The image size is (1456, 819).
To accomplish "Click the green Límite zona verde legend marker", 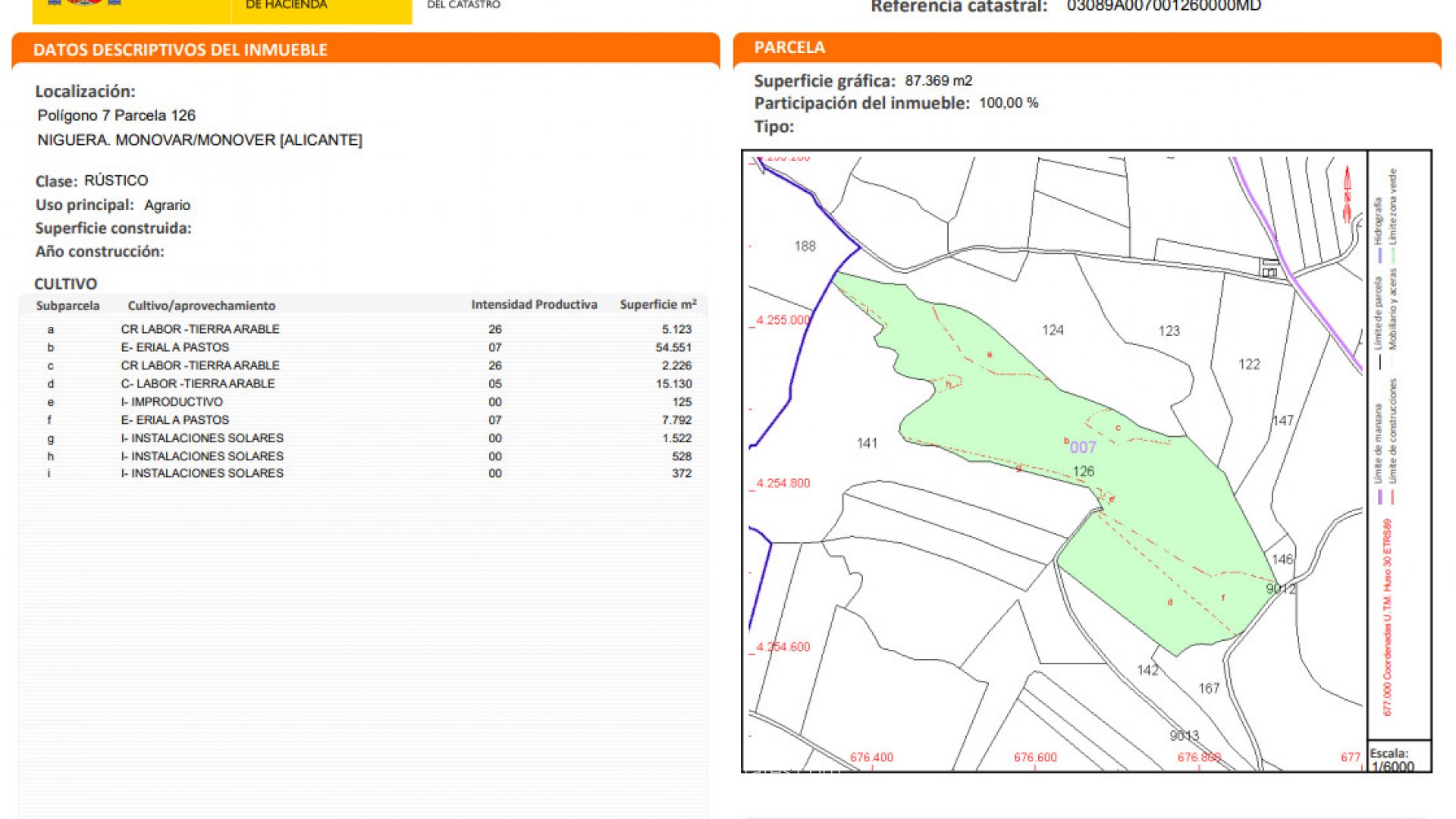I will (x=1393, y=256).
